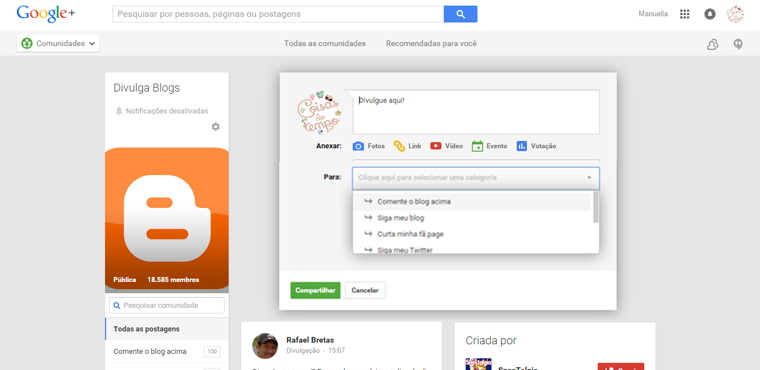Viewport: 760px width, 370px height.
Task: Attach a link with chain icon
Action: [x=399, y=146]
